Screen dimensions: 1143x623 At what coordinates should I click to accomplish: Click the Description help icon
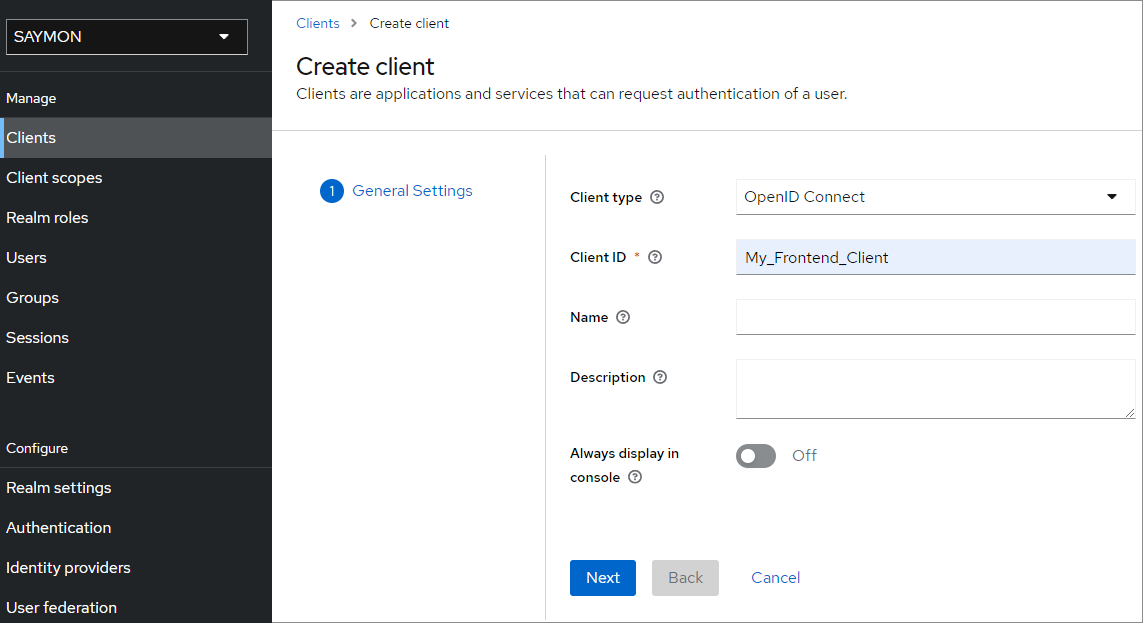click(660, 377)
